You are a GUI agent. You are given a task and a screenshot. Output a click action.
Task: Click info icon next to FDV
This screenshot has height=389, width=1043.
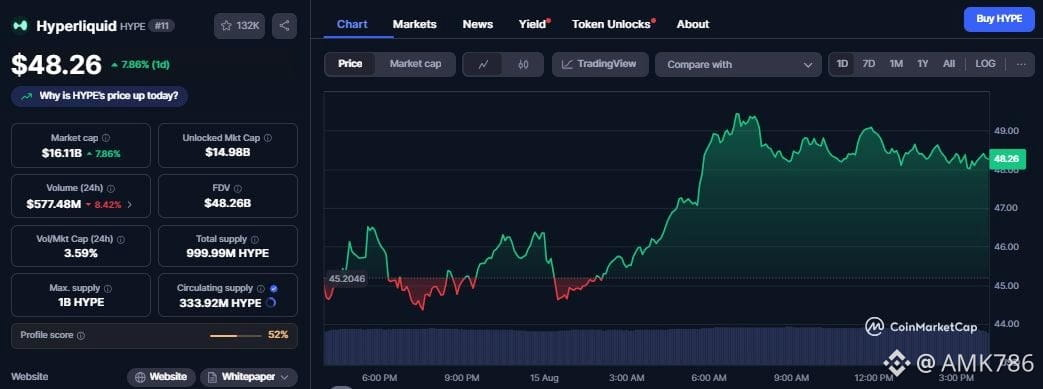click(237, 188)
